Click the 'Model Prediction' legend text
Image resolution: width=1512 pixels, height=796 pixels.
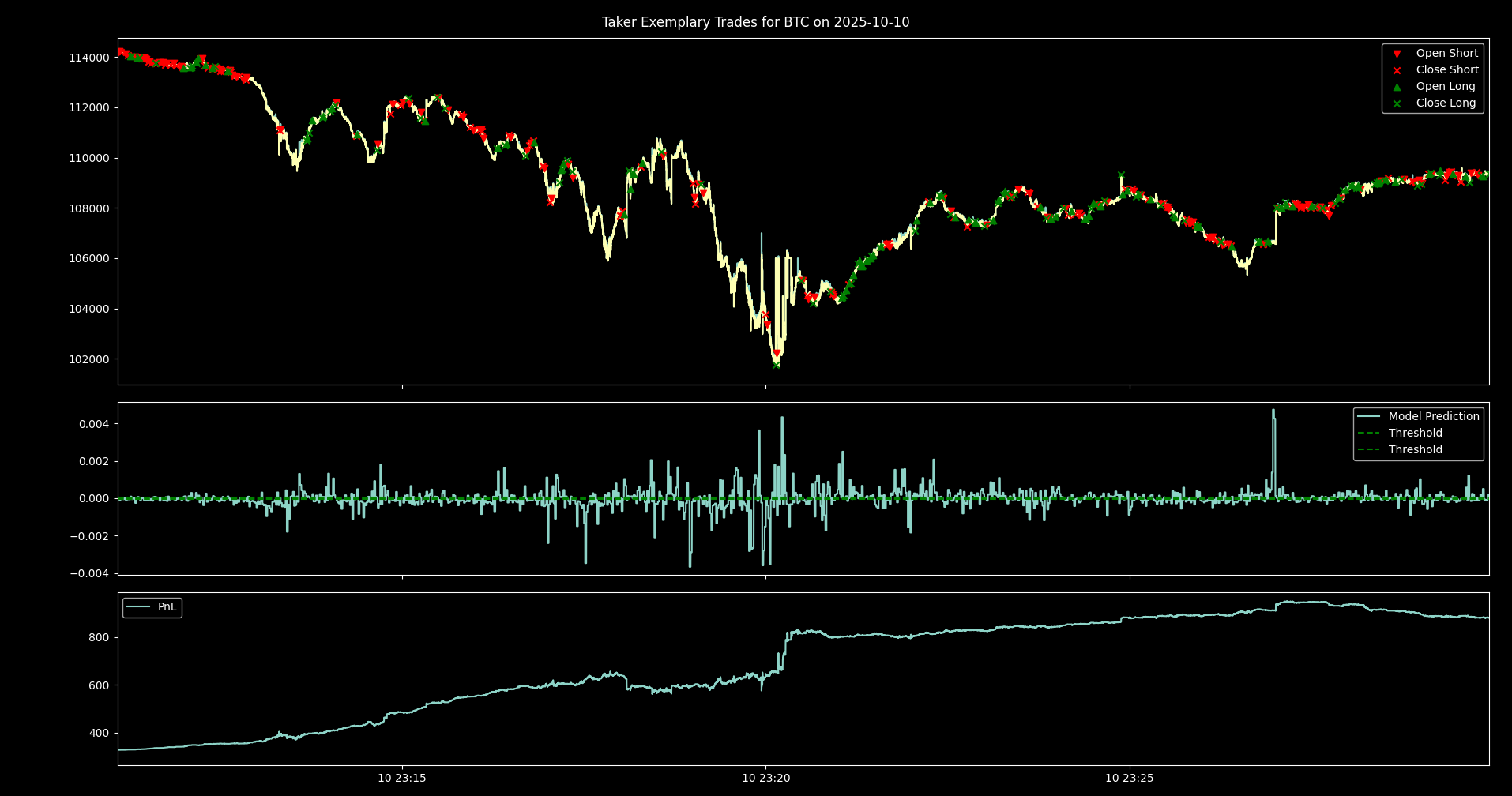coord(1434,416)
